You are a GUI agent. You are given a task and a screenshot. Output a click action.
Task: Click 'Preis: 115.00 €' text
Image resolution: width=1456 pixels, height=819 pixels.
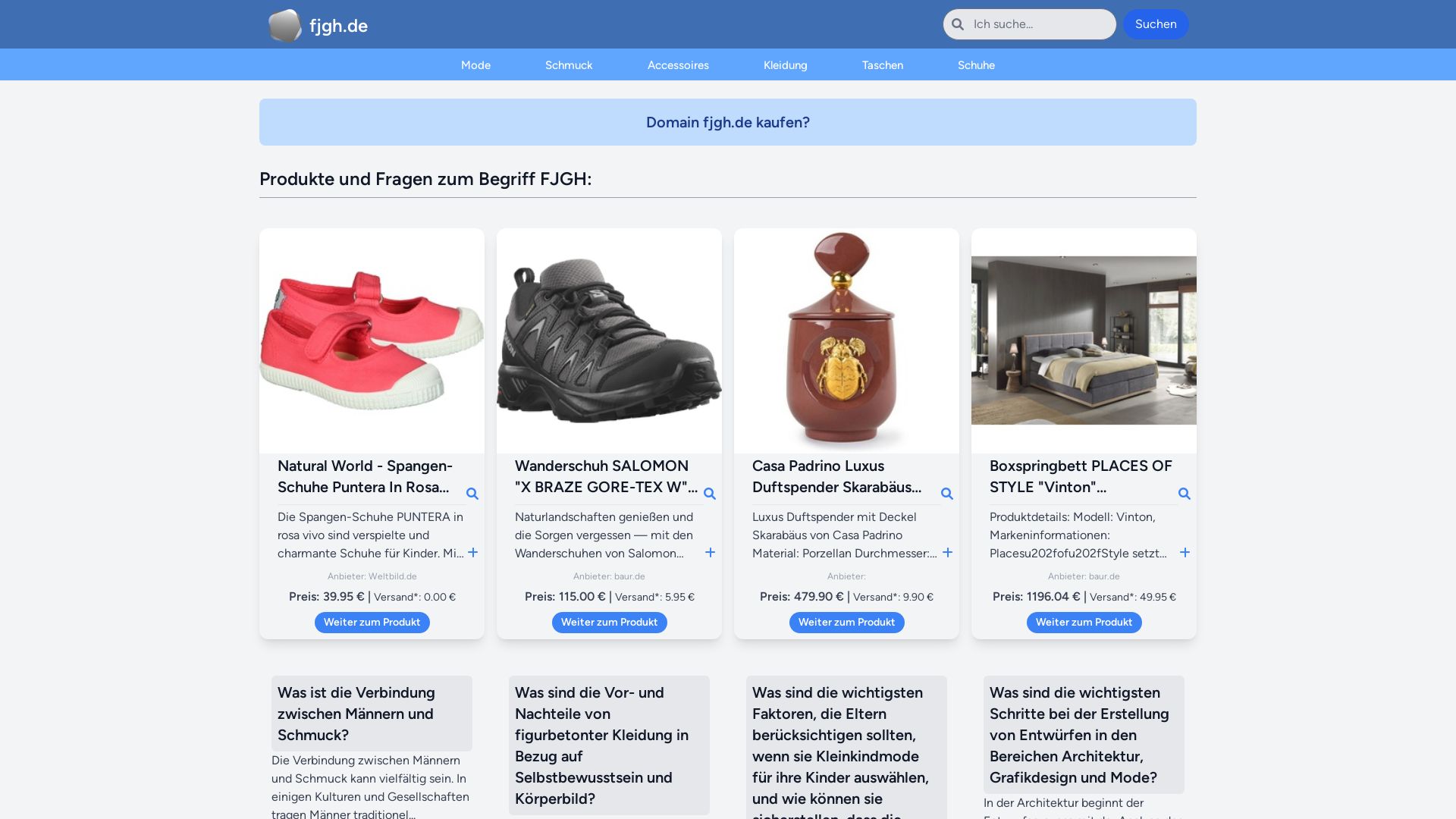point(565,597)
